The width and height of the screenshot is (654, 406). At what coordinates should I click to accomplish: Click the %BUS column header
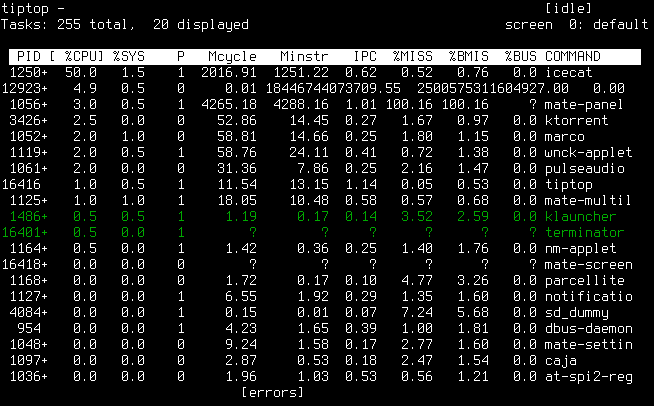[x=521, y=56]
